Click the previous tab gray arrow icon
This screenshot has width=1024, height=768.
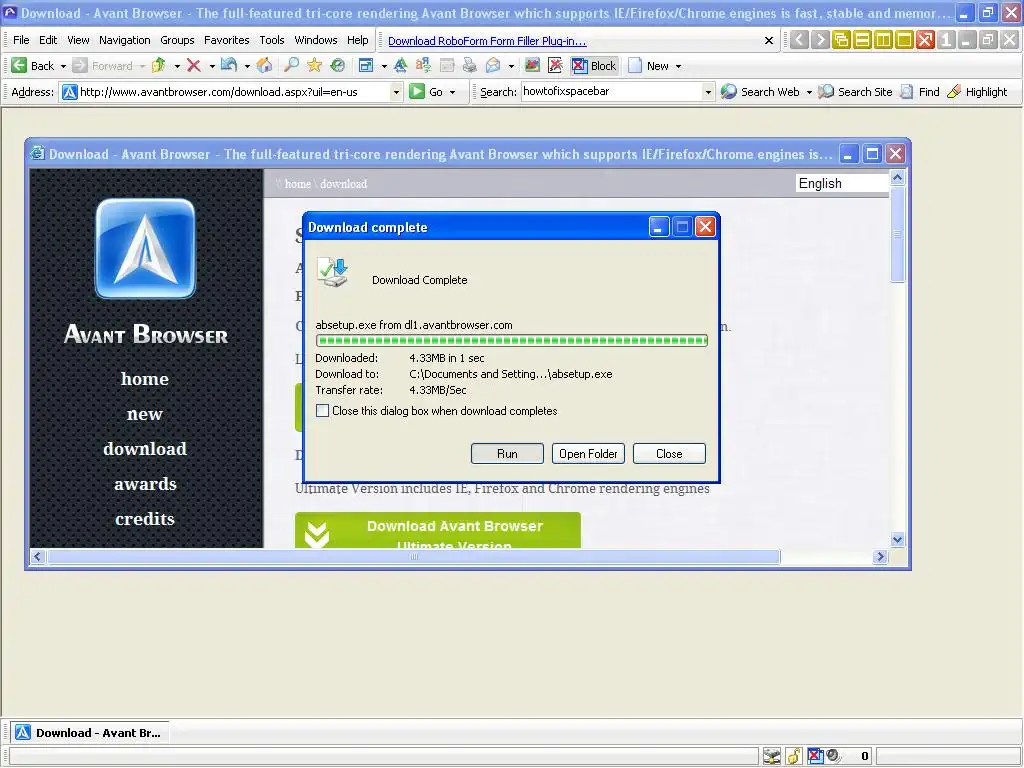799,40
